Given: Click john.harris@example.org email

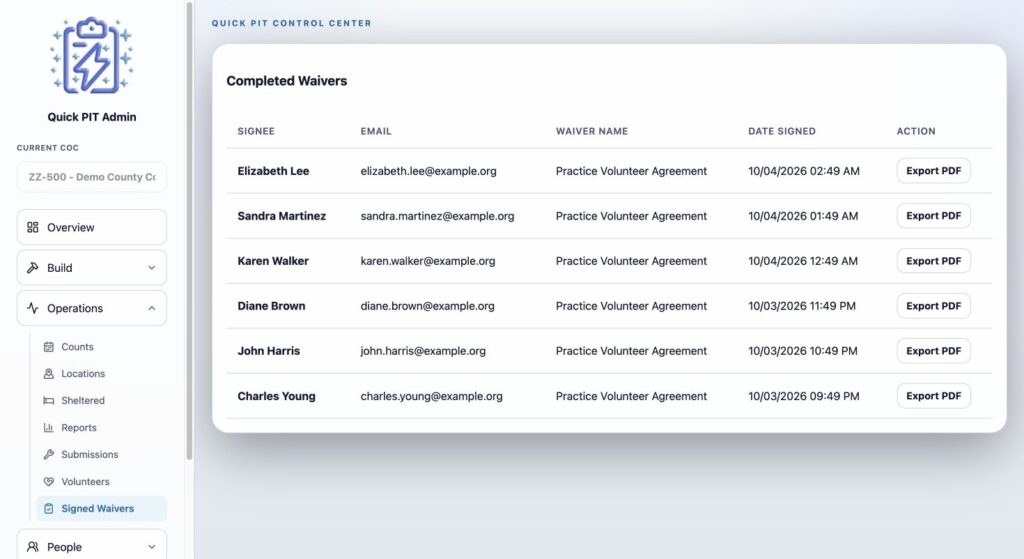Looking at the screenshot, I should pos(423,351).
